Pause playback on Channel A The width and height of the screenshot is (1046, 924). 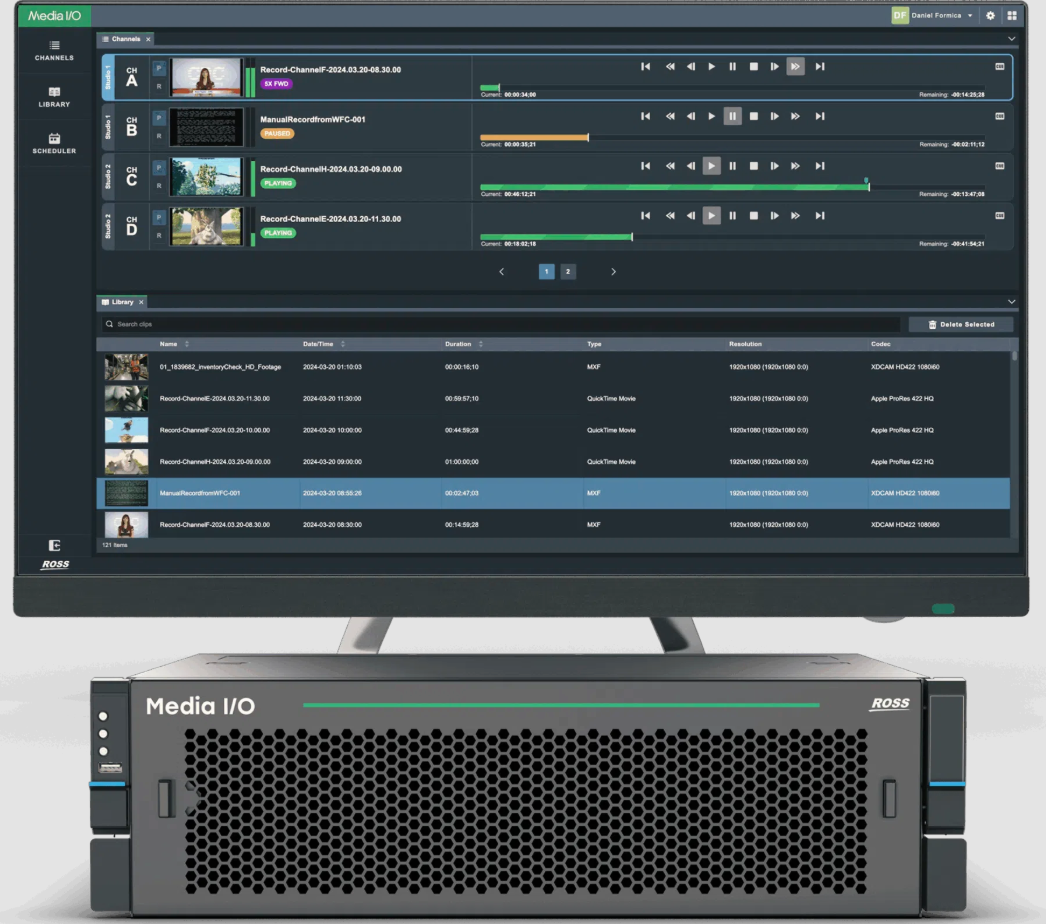[732, 67]
